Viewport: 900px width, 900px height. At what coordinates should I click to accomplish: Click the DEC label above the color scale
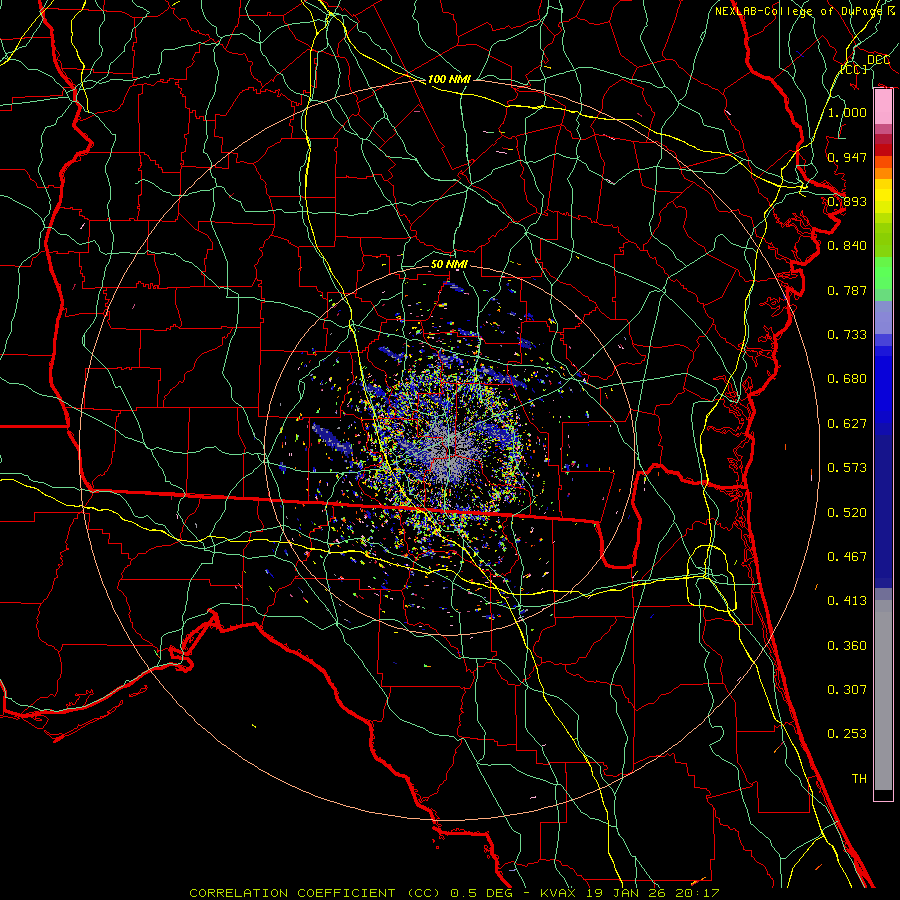point(878,60)
